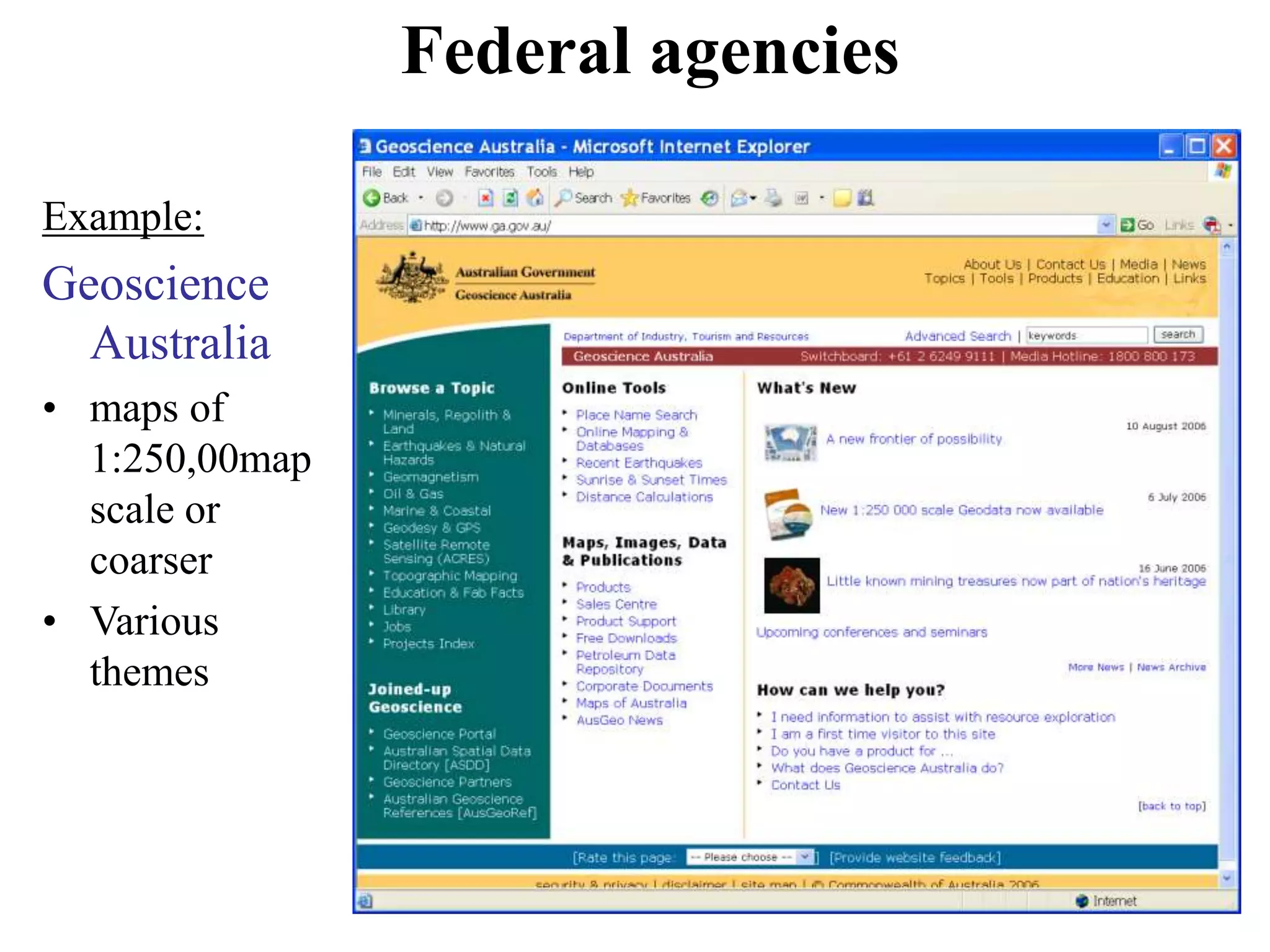Click the address bar URL field
This screenshot has width=1270, height=952.
pyautogui.click(x=753, y=226)
